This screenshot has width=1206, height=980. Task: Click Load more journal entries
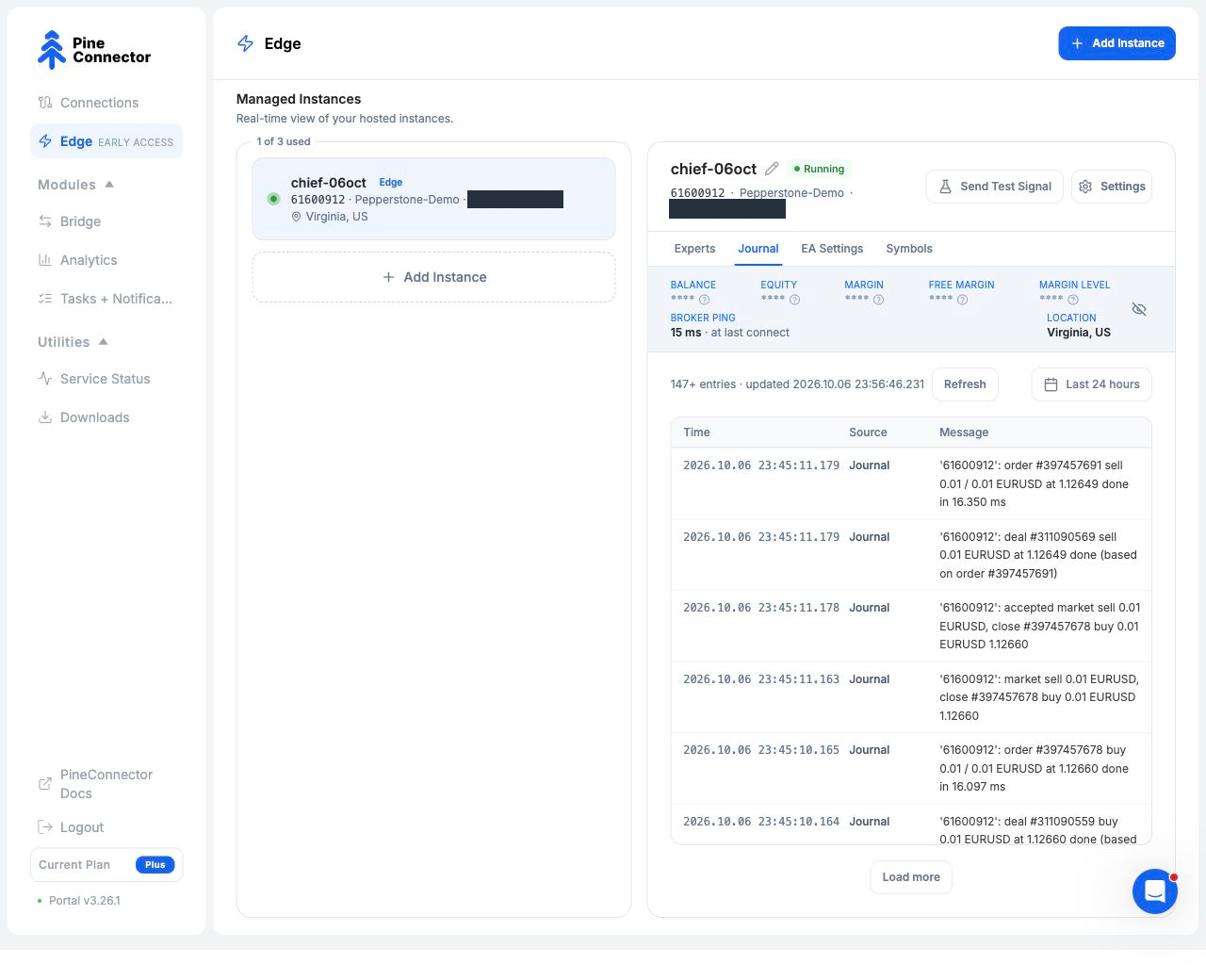[x=911, y=877]
